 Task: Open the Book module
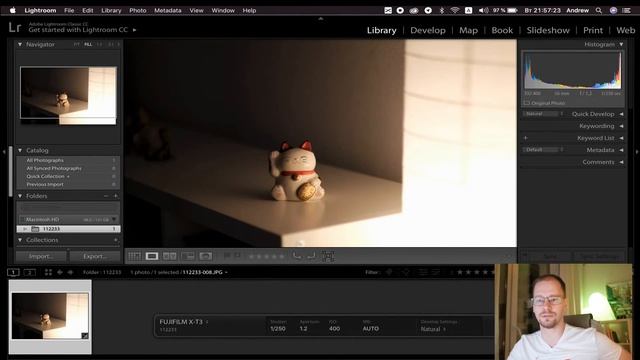point(502,30)
